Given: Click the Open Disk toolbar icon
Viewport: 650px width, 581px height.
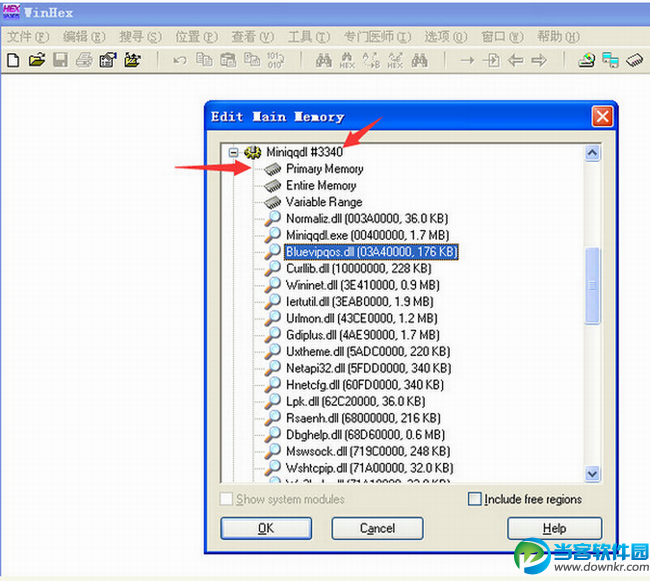Looking at the screenshot, I should tap(587, 61).
